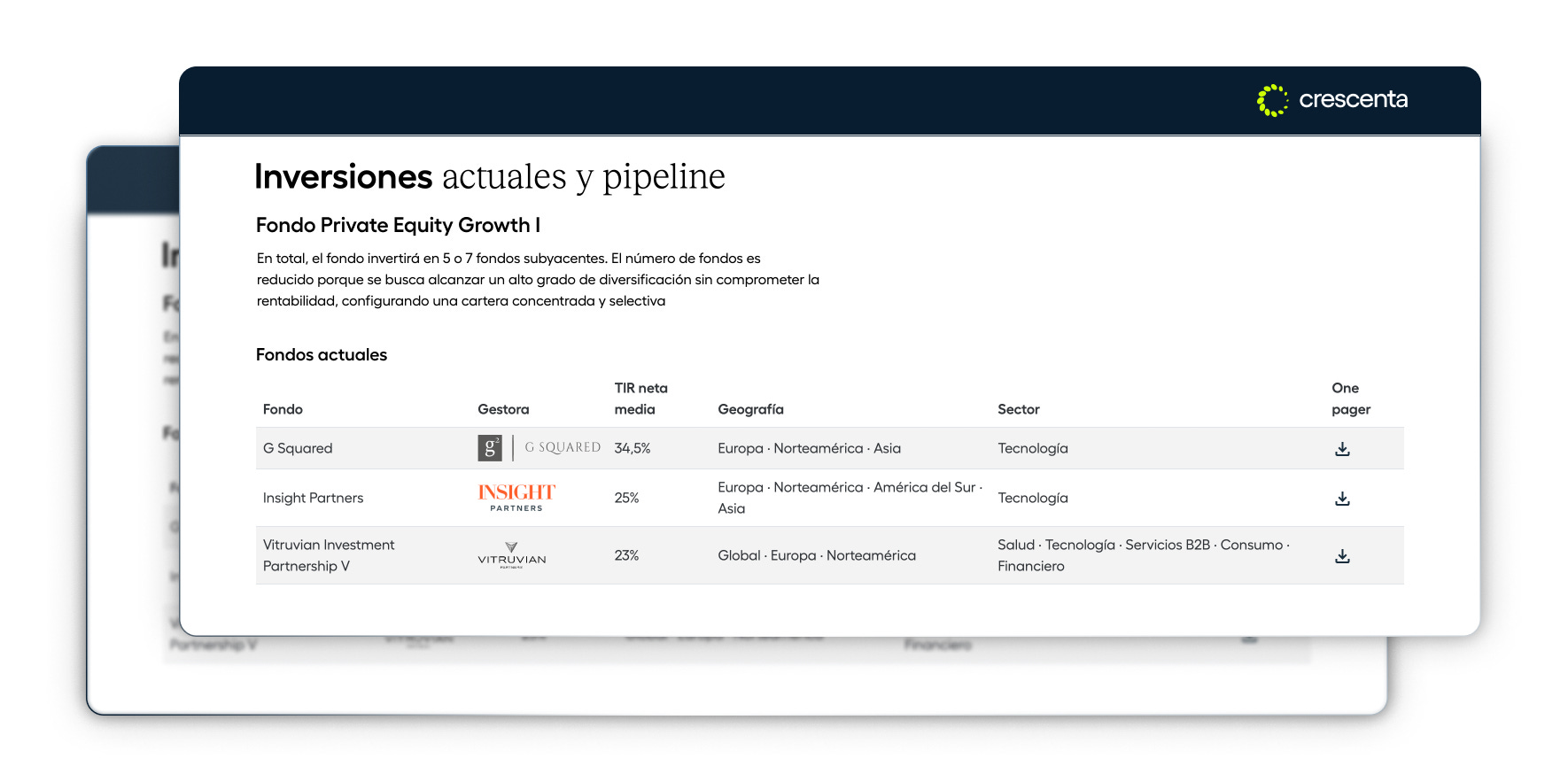Click the Vitruvian gestora logo

tap(512, 555)
